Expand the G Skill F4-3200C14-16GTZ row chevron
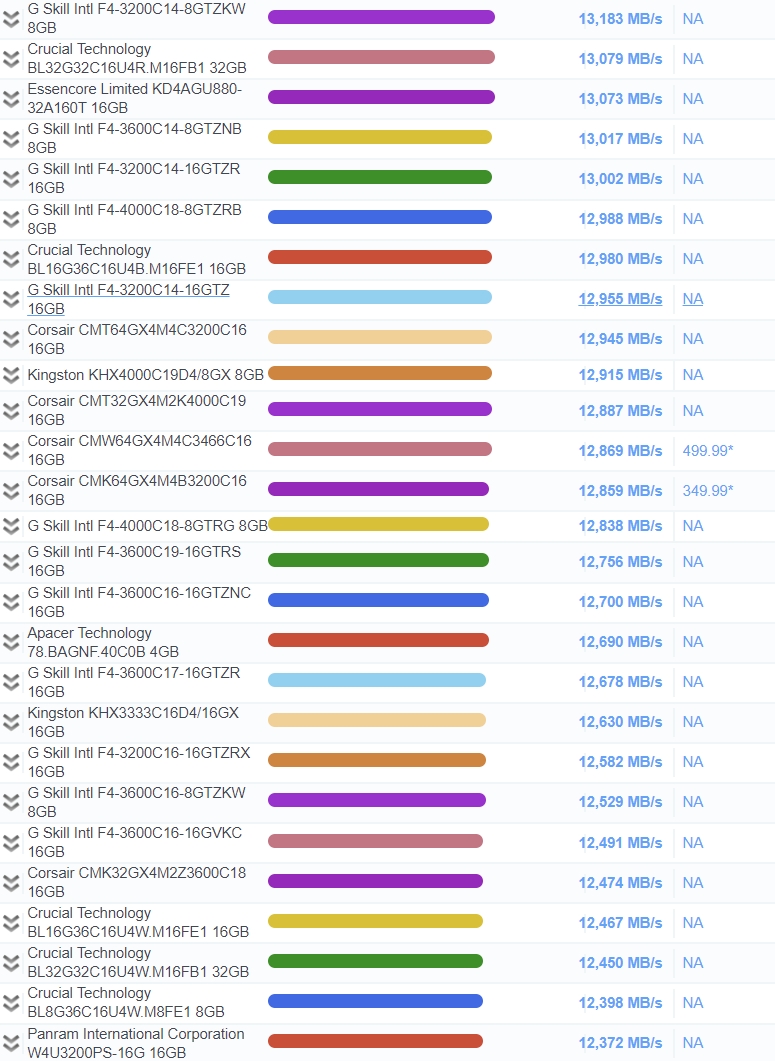Image resolution: width=775 pixels, height=1061 pixels. 11,298
